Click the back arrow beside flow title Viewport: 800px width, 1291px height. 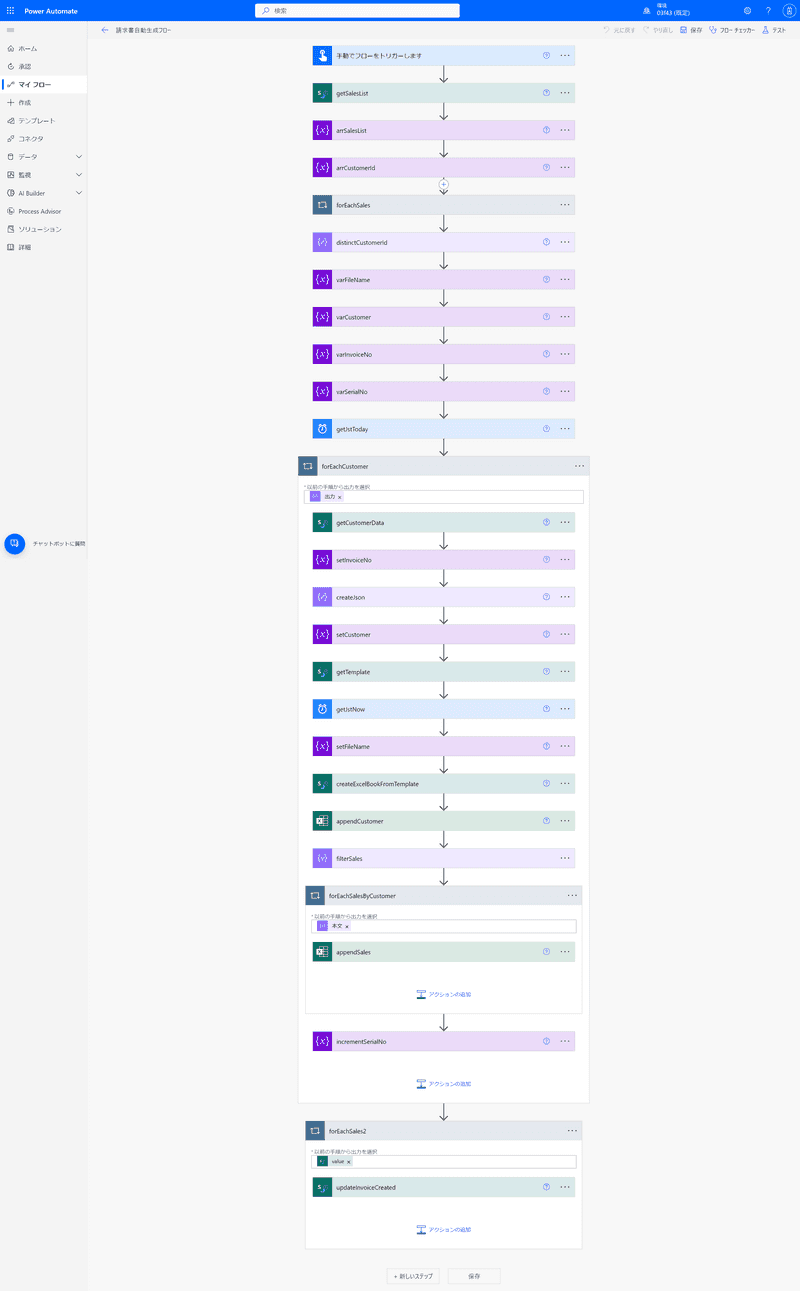105,30
